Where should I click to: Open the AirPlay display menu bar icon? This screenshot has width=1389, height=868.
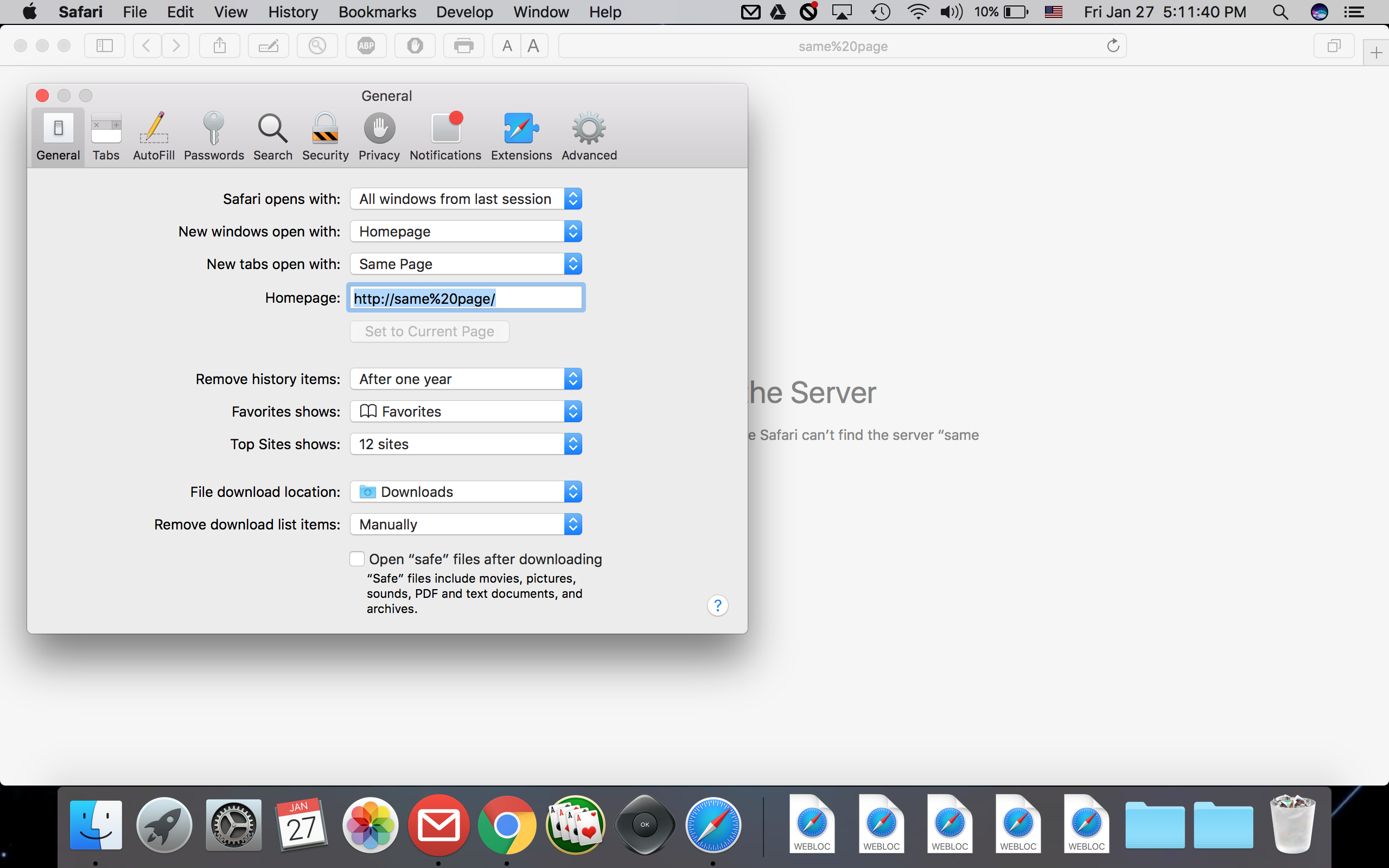coord(842,12)
